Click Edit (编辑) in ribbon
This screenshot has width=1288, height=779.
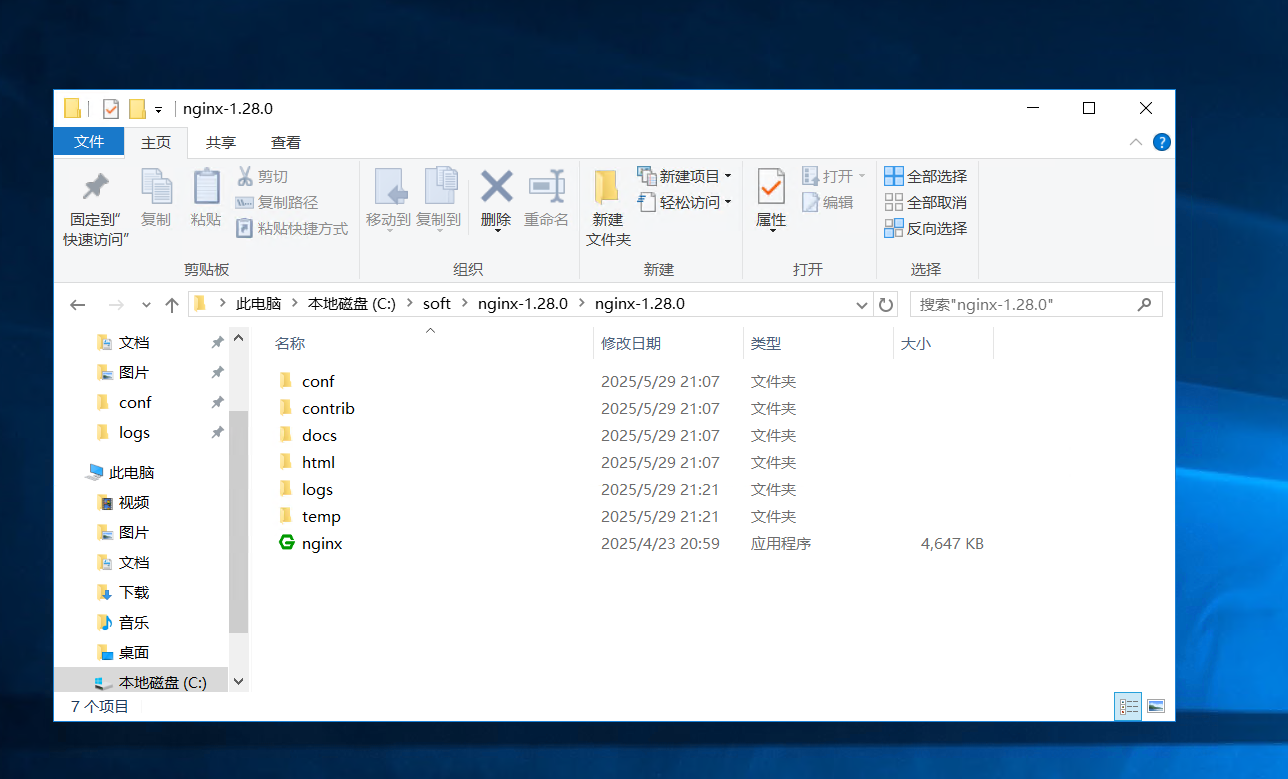click(828, 202)
